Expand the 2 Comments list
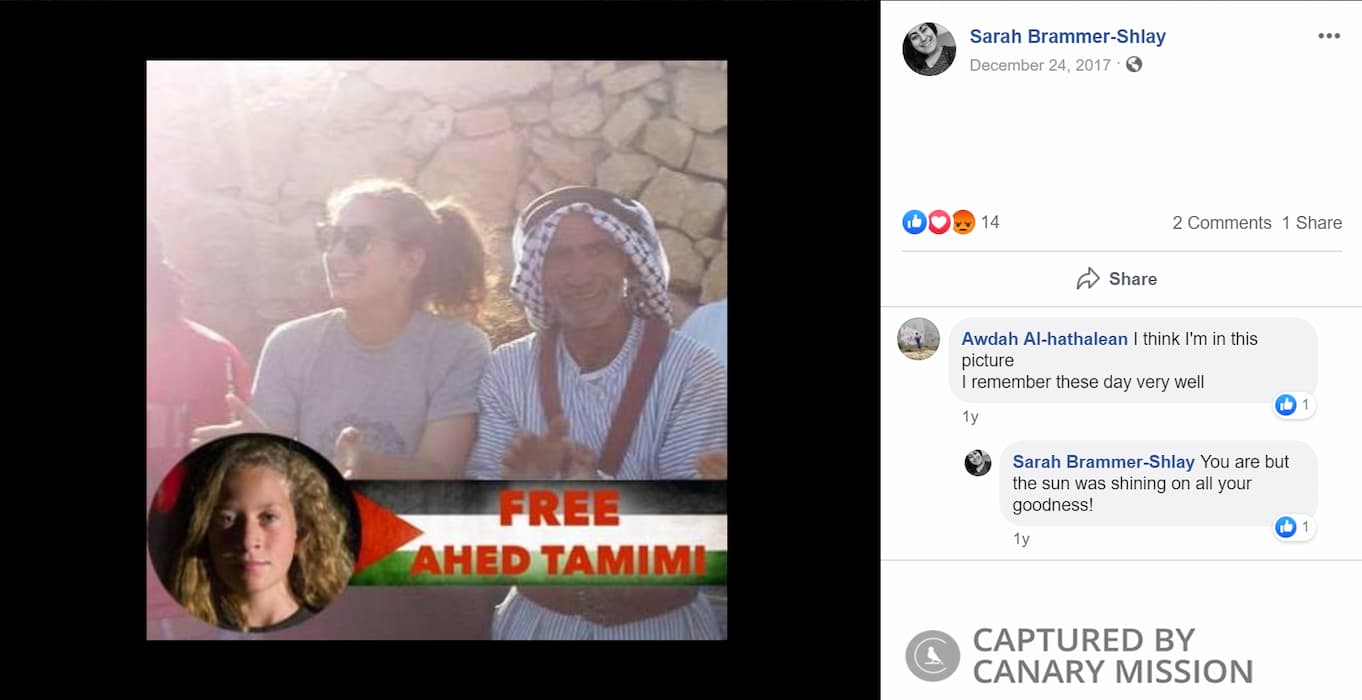The image size is (1362, 700). 1222,223
